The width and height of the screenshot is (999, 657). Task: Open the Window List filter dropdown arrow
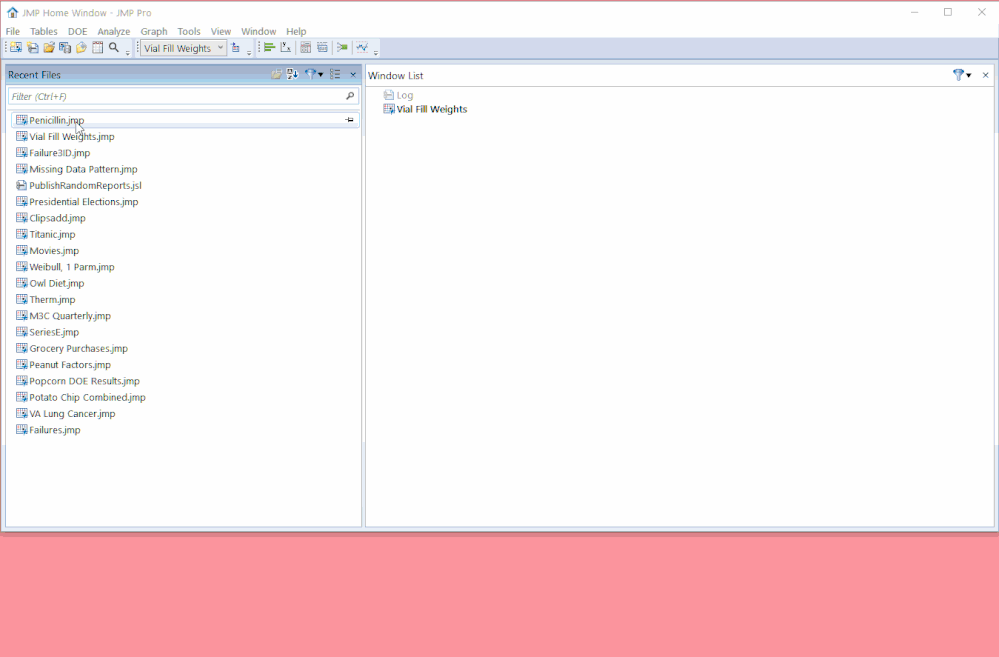[x=968, y=76]
